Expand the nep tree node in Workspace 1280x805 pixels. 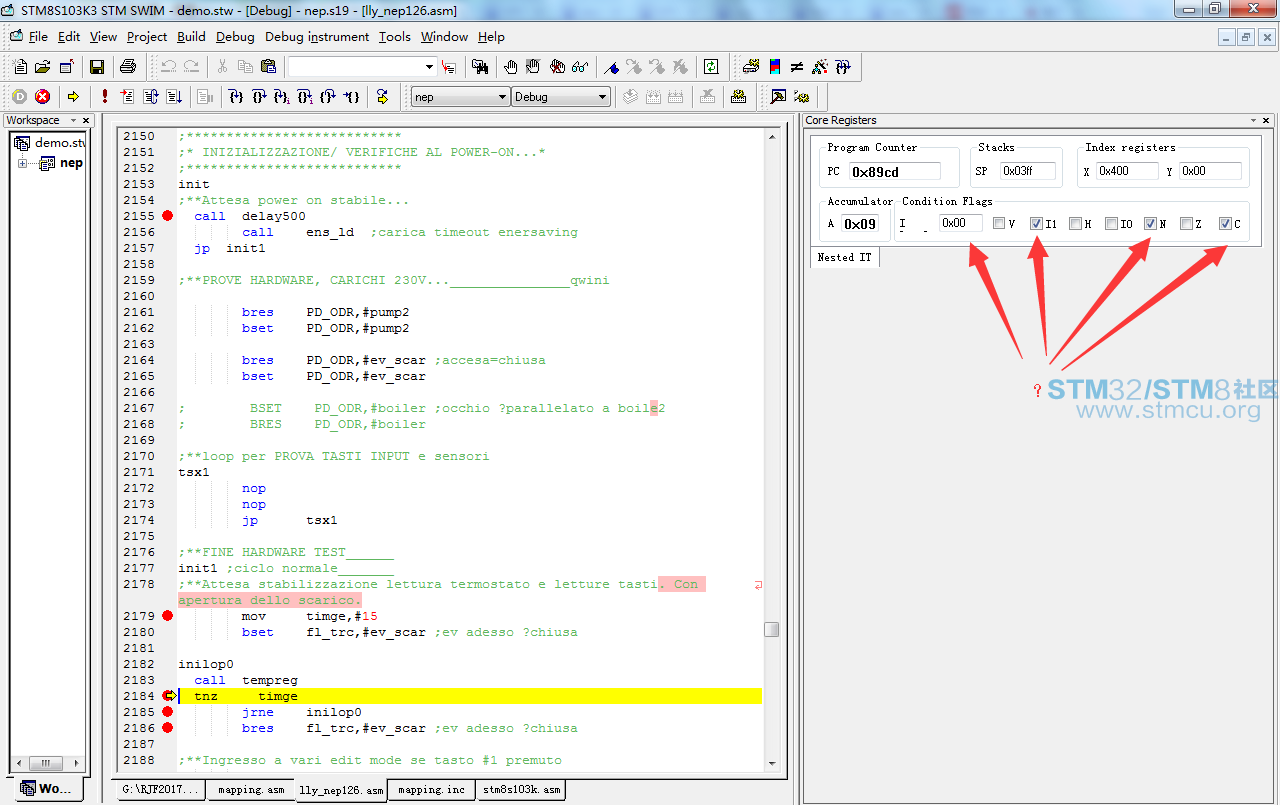click(x=23, y=163)
